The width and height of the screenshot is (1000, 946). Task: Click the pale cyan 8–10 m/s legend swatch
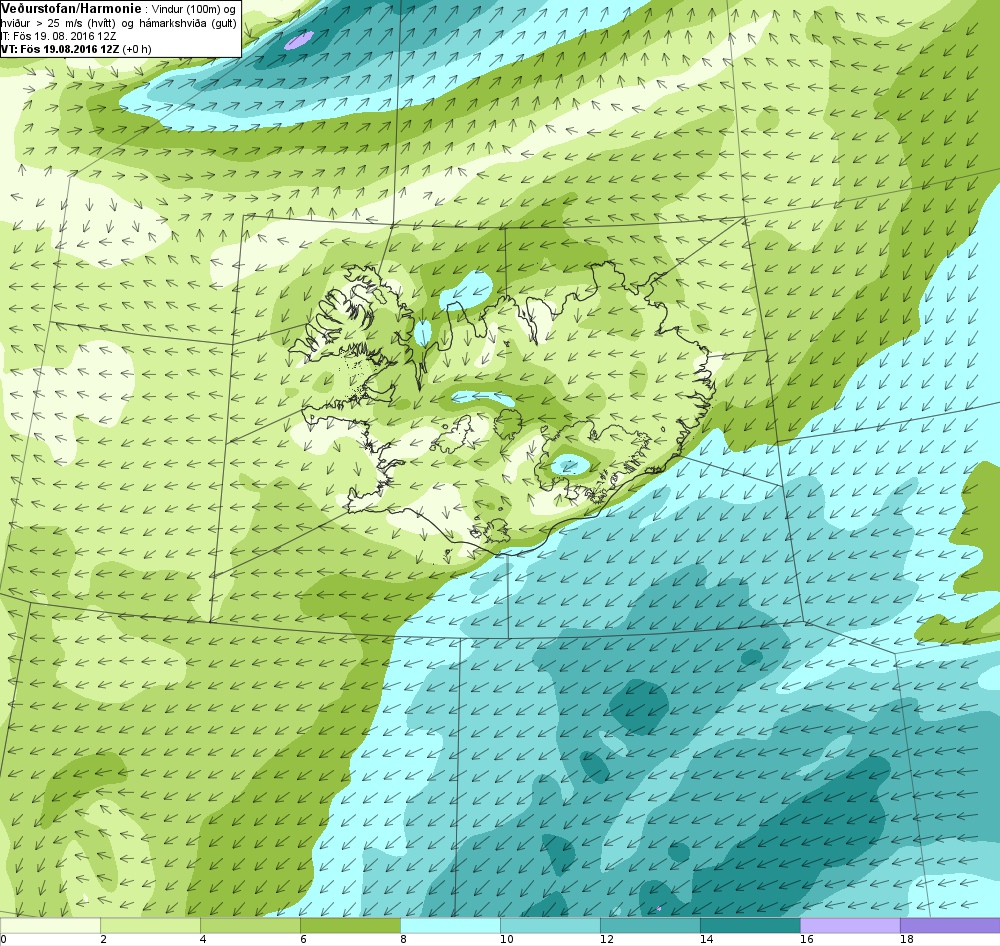pyautogui.click(x=450, y=925)
